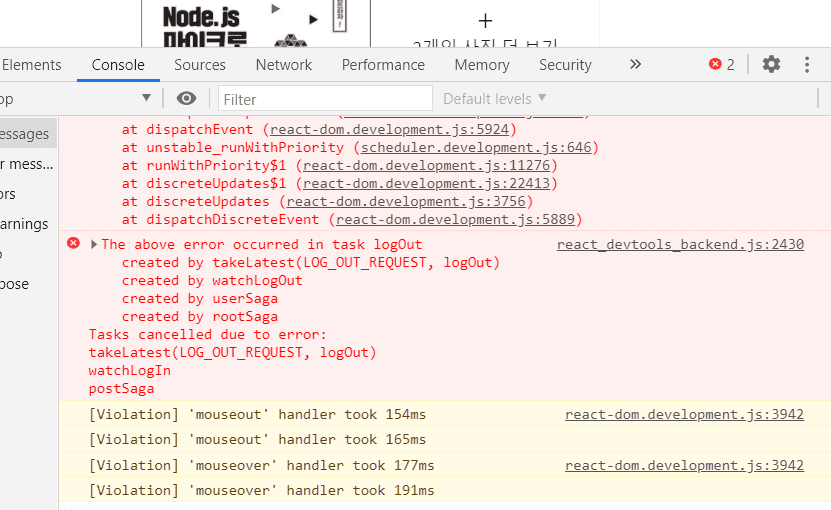Click the Node.js book thumbnail
Screen dimensions: 831x510
click(268, 24)
